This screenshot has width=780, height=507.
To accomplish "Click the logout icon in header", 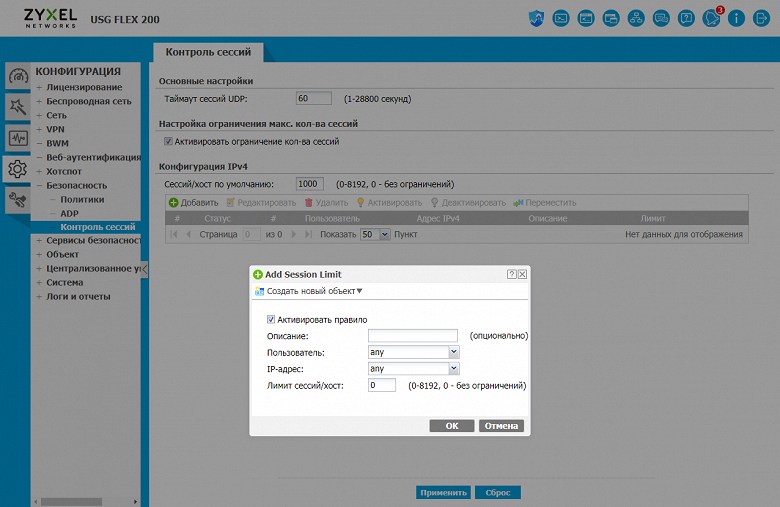I will pos(761,19).
